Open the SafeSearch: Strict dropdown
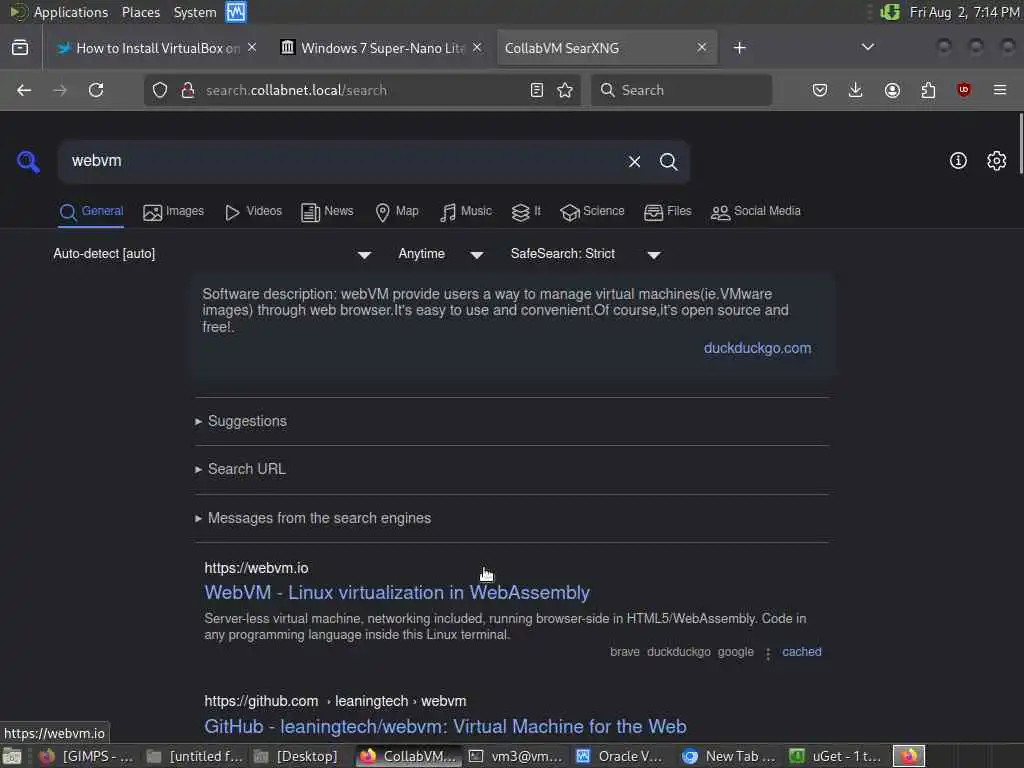The image size is (1024, 768). (x=586, y=254)
